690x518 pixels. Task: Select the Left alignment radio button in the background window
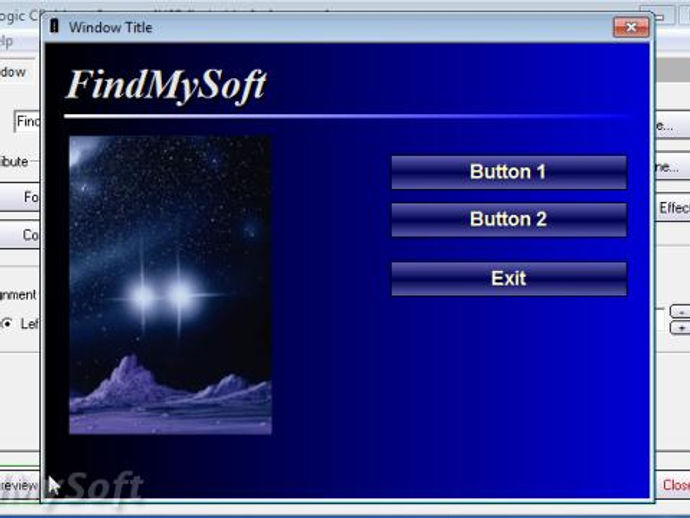pos(7,324)
